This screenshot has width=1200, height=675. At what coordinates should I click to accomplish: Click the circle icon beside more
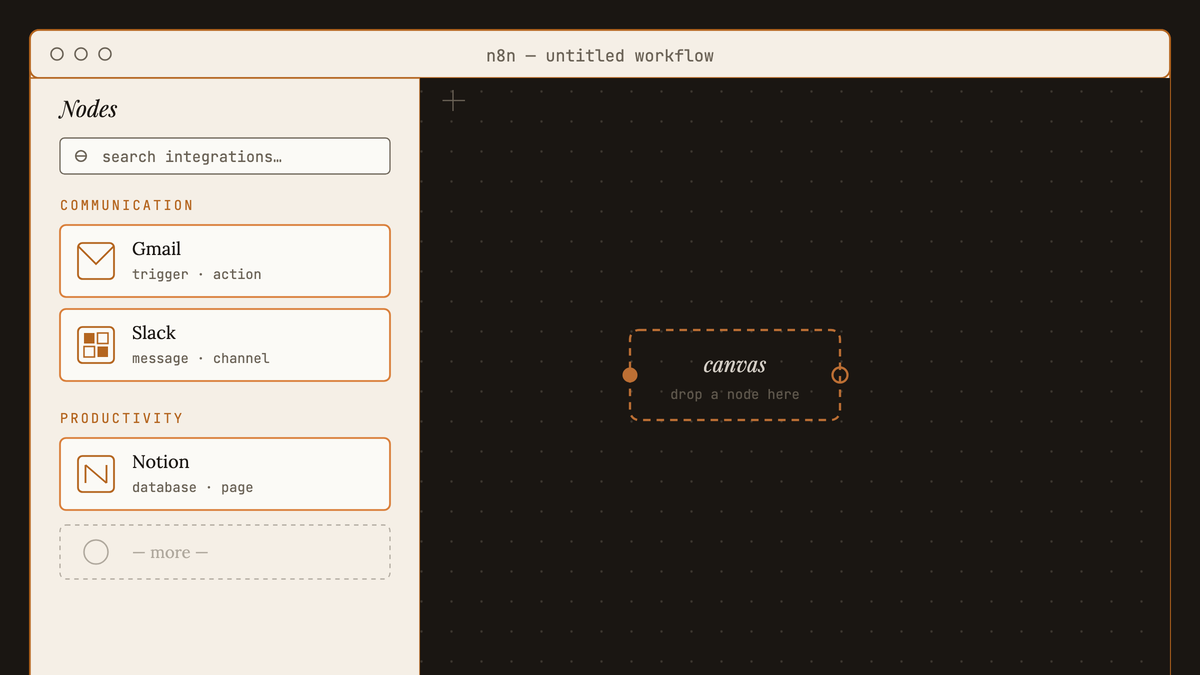pos(96,552)
